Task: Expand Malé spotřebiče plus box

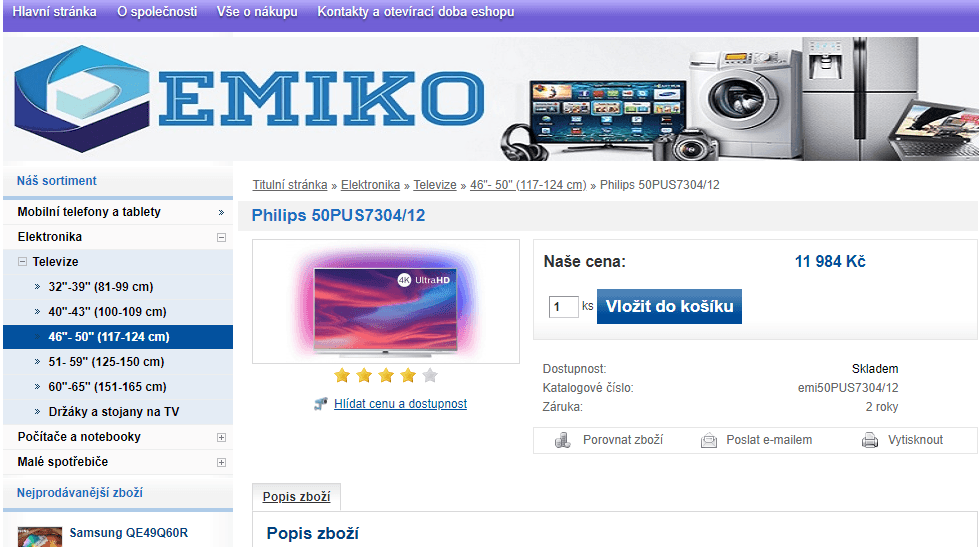Action: click(221, 462)
